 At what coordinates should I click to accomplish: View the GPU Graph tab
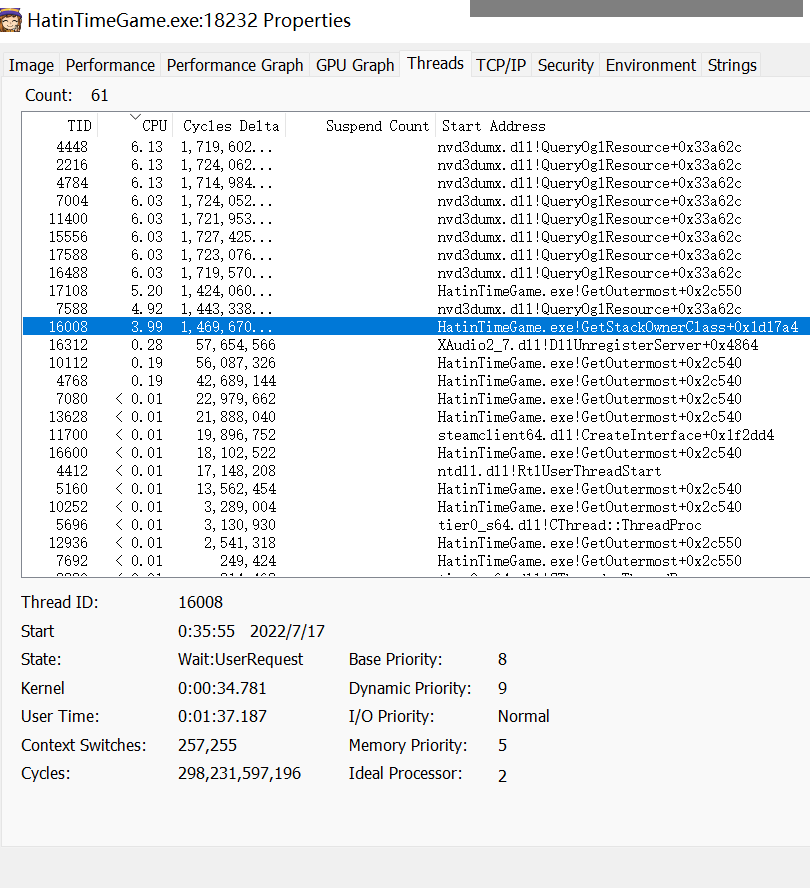tap(354, 64)
